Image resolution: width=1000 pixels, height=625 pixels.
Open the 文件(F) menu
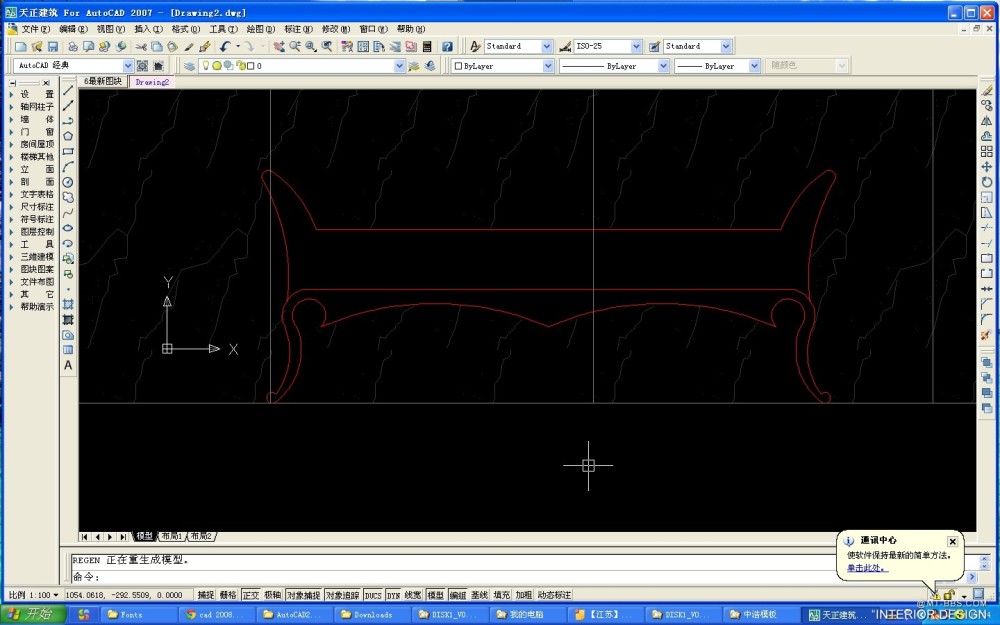[x=35, y=29]
